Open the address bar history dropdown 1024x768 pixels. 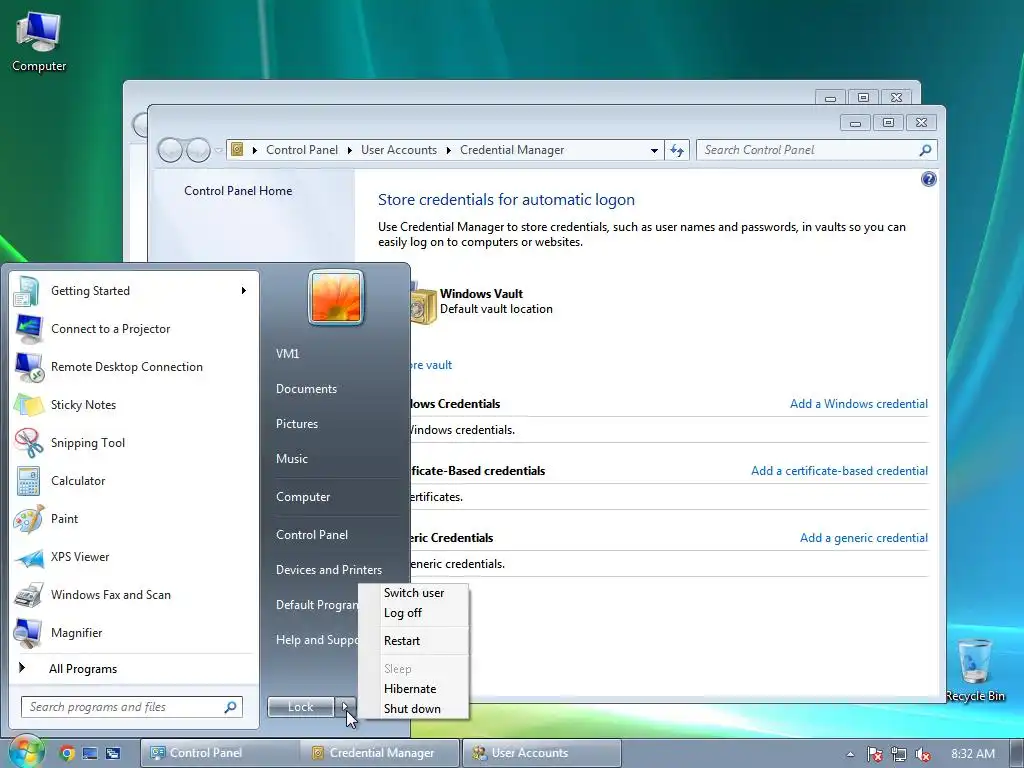[654, 150]
